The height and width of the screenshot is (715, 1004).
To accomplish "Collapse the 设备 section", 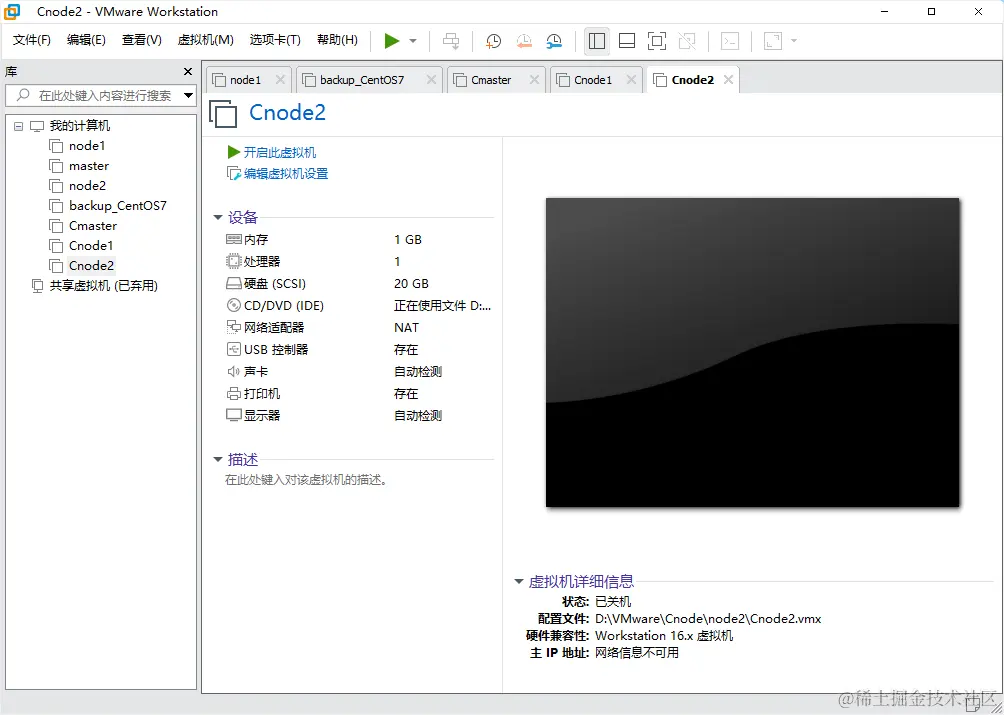I will pos(218,218).
